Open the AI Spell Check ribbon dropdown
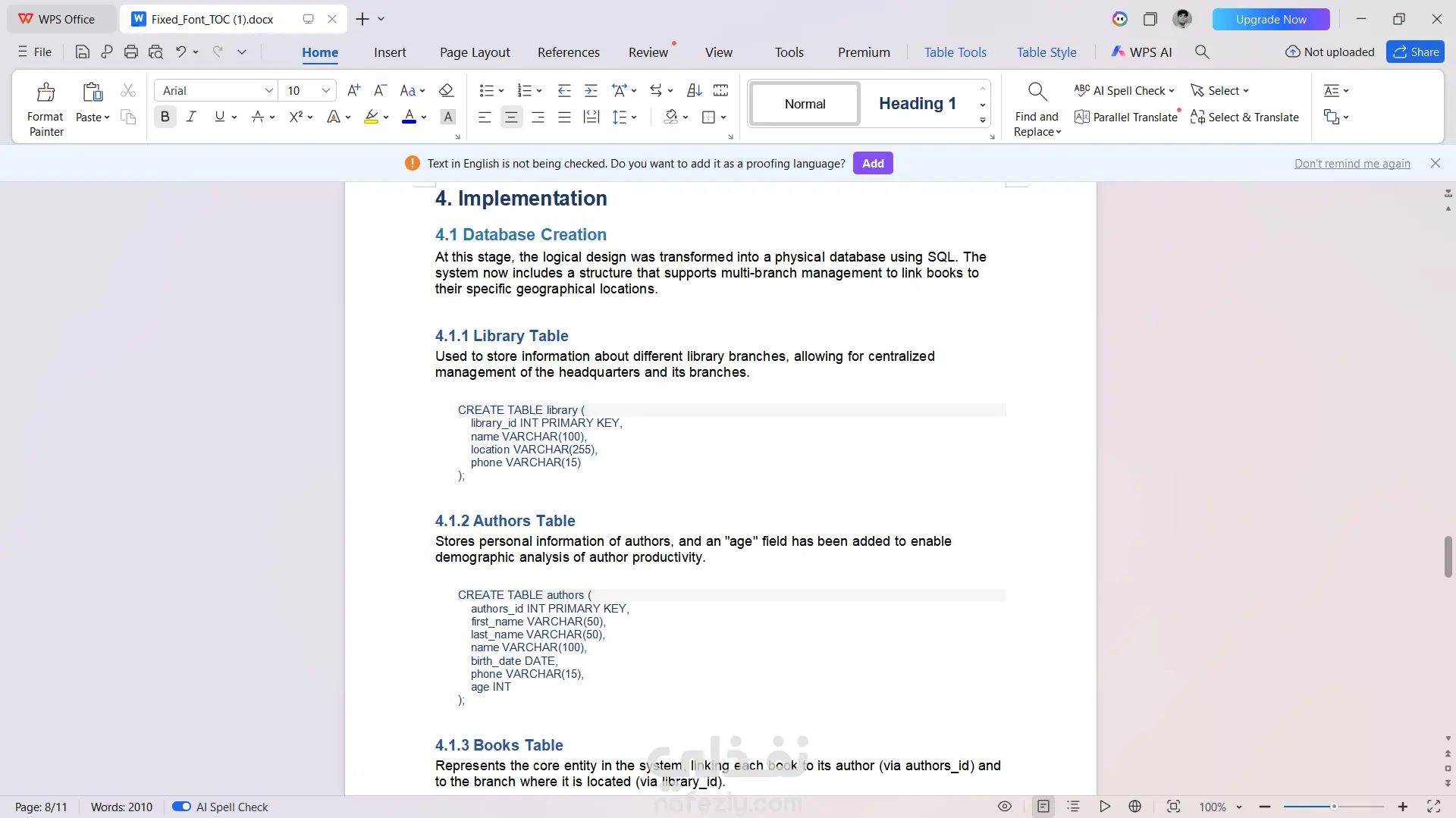Screen dimensions: 1456x818 pos(1172,91)
